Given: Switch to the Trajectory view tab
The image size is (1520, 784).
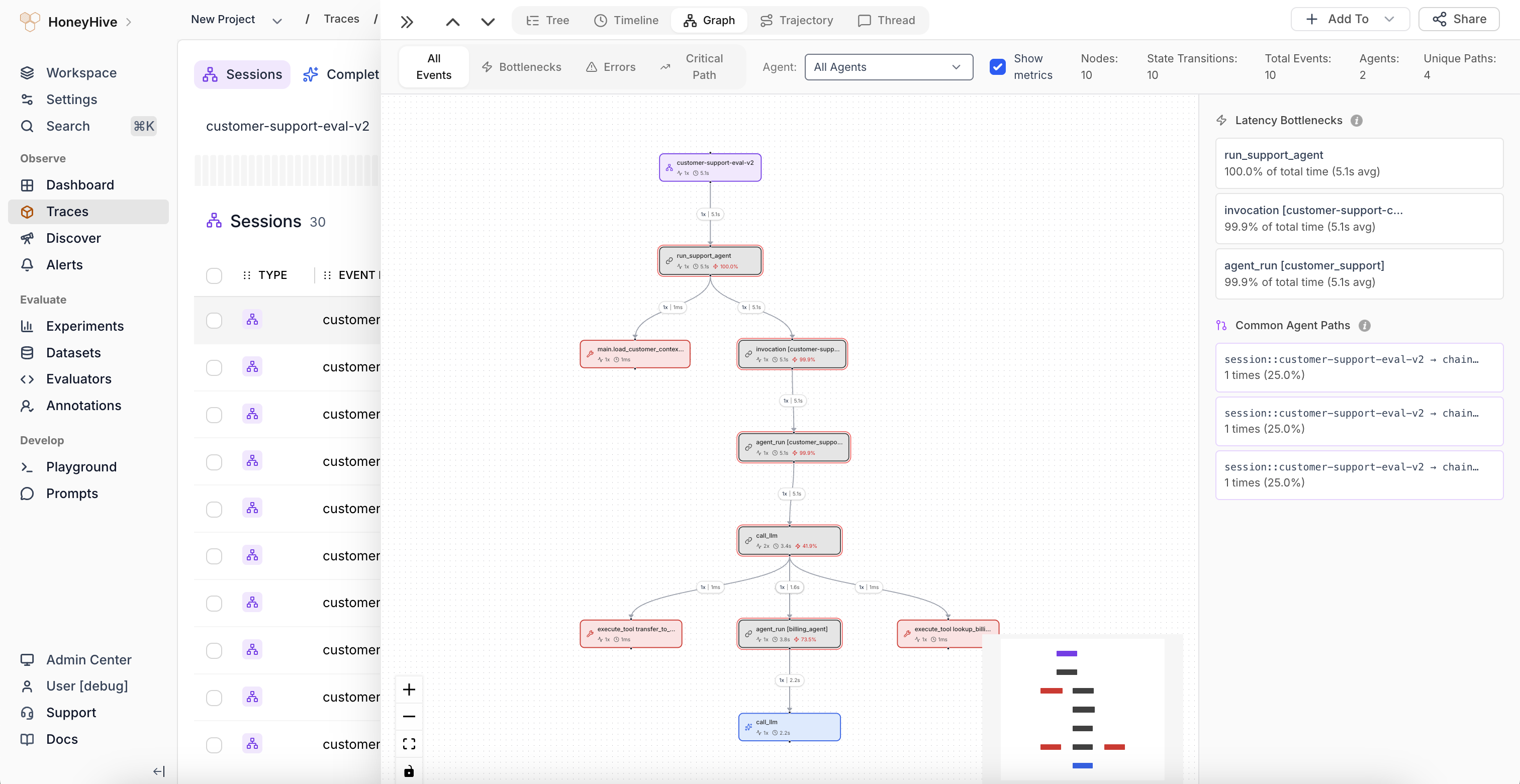Looking at the screenshot, I should (x=797, y=21).
